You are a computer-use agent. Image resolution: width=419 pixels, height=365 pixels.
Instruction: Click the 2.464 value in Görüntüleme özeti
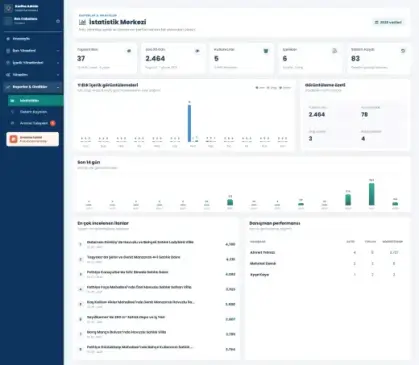317,115
